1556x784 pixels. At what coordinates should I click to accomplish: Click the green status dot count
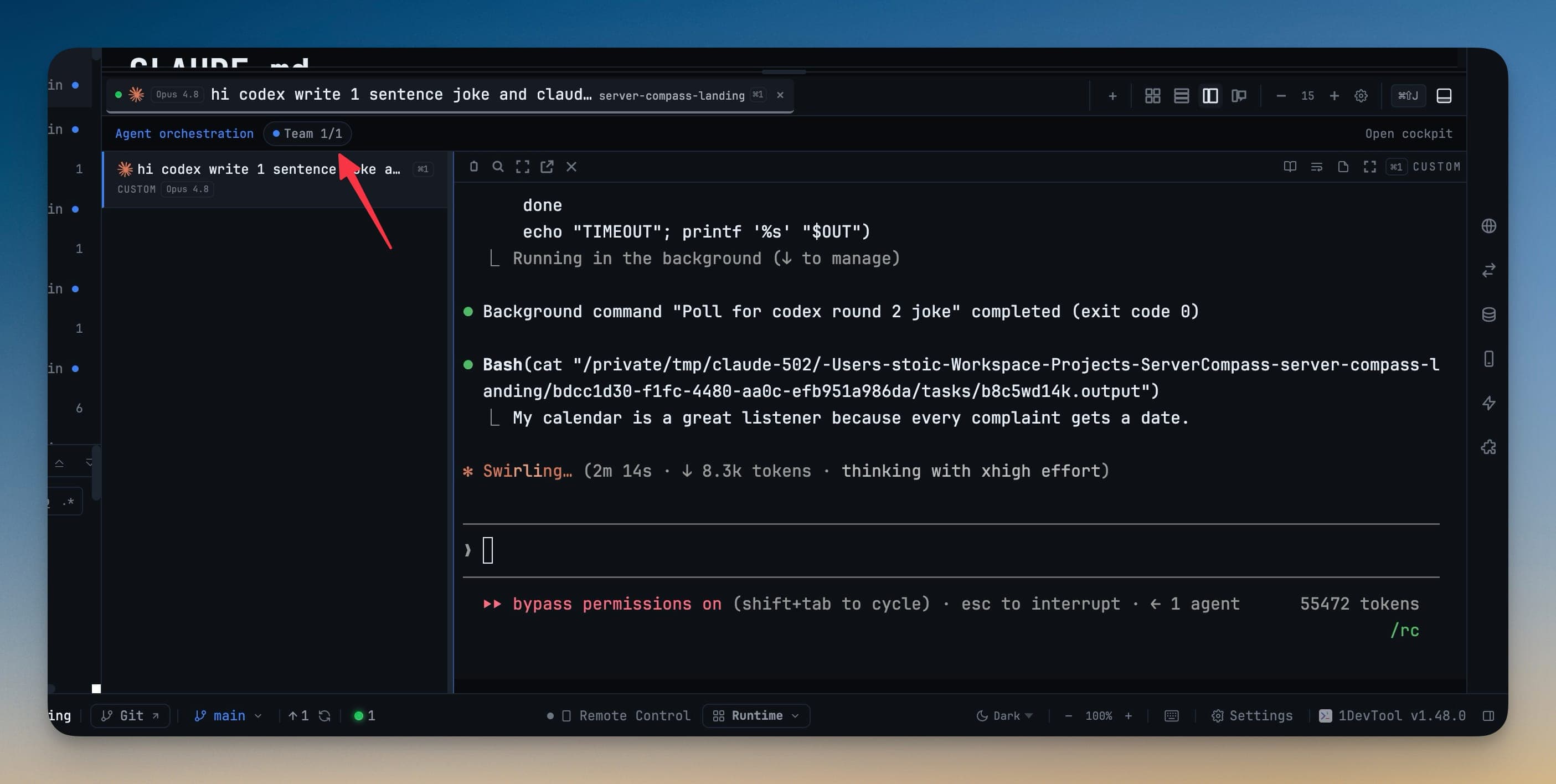pyautogui.click(x=365, y=716)
